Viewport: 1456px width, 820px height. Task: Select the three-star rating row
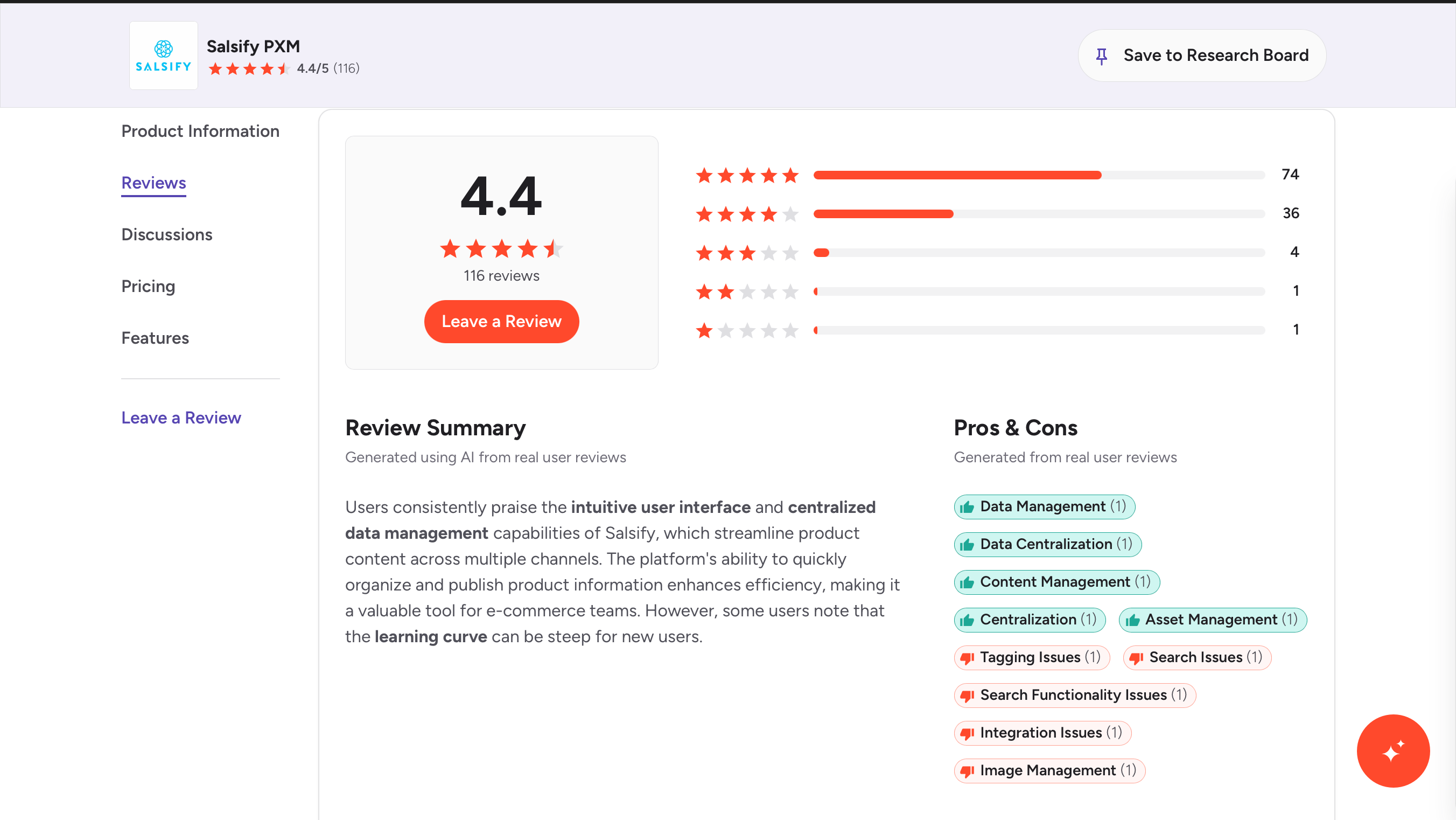(998, 252)
